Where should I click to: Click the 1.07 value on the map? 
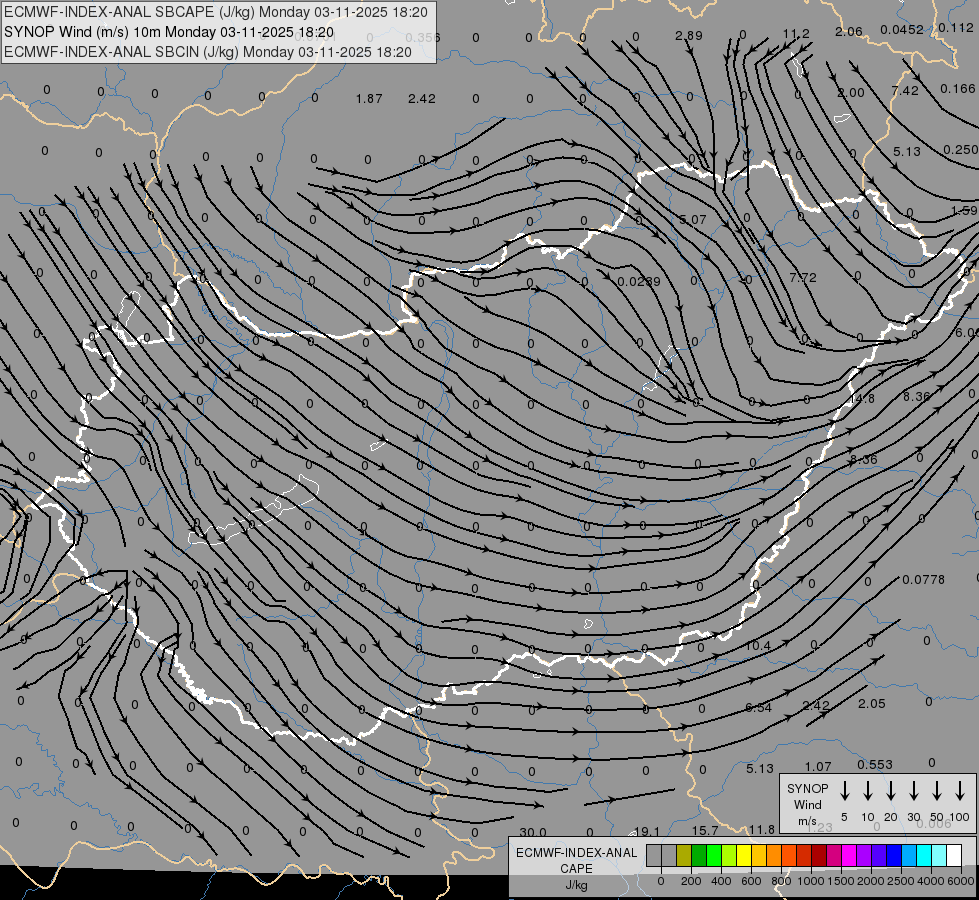pyautogui.click(x=818, y=766)
